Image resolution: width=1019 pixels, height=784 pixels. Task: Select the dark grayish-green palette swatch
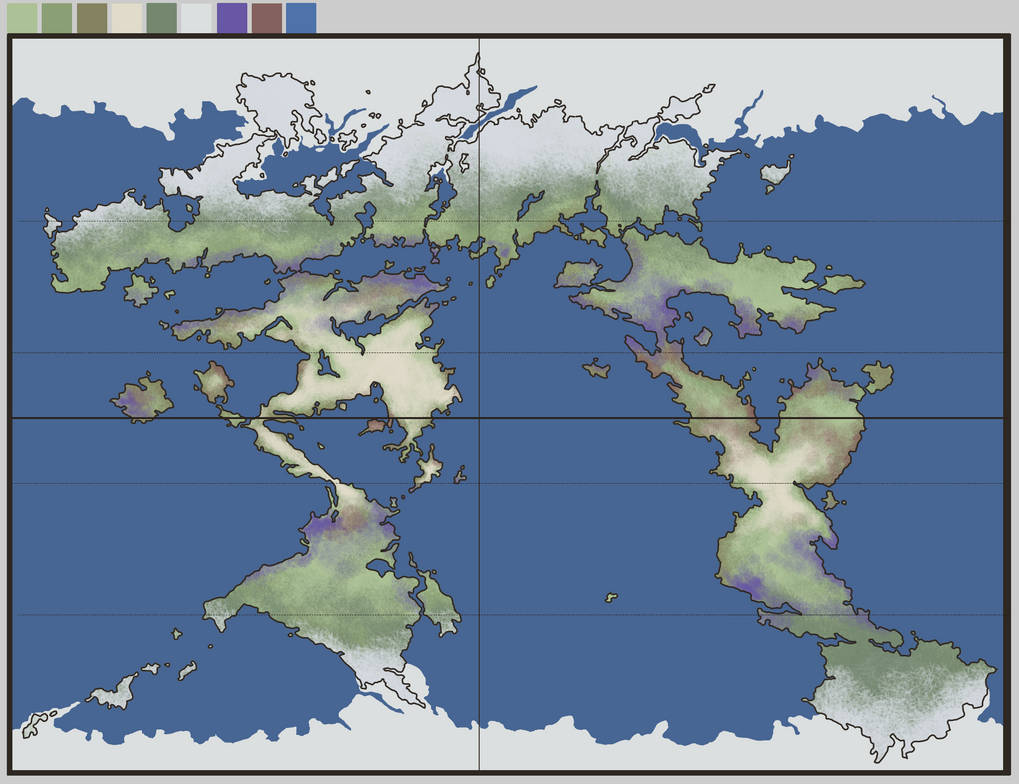click(x=162, y=18)
